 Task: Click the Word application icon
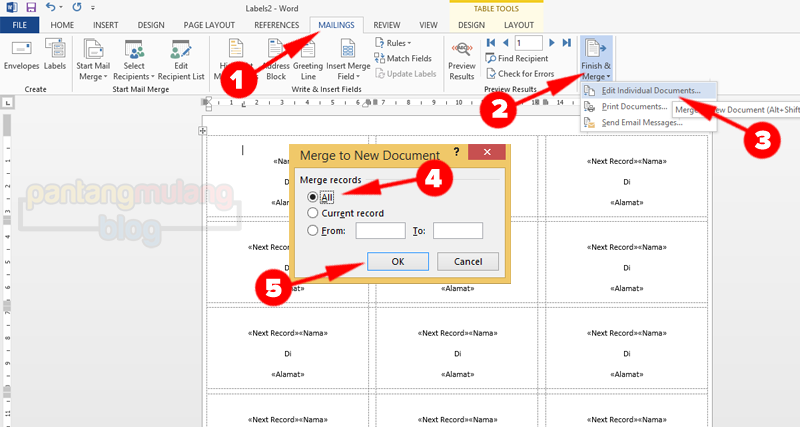coord(11,8)
